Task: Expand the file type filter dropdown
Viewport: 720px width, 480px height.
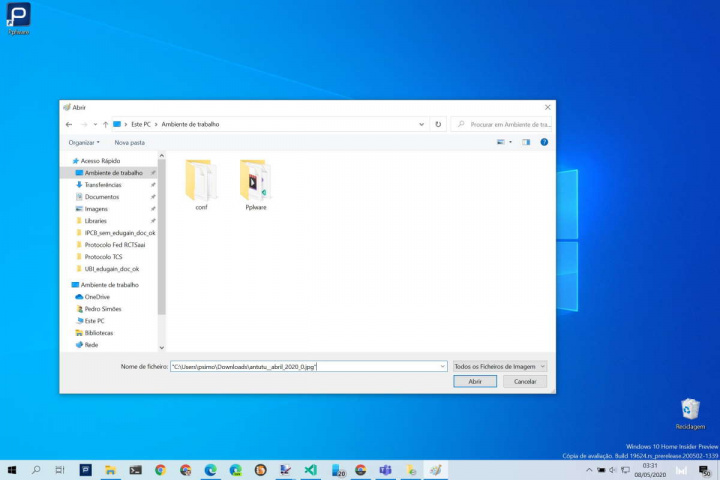Action: (x=500, y=366)
